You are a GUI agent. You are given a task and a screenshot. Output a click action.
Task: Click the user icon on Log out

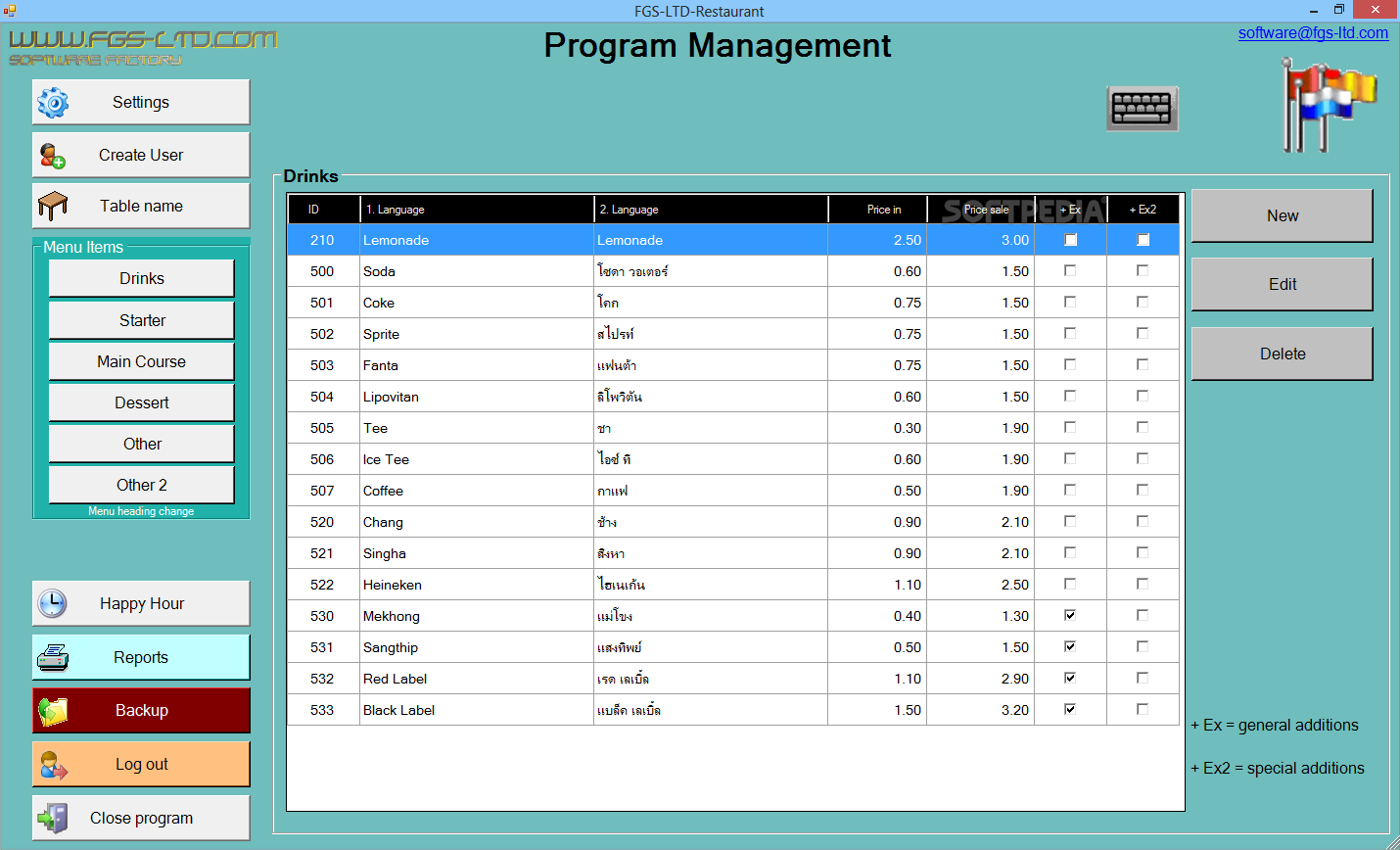point(53,764)
